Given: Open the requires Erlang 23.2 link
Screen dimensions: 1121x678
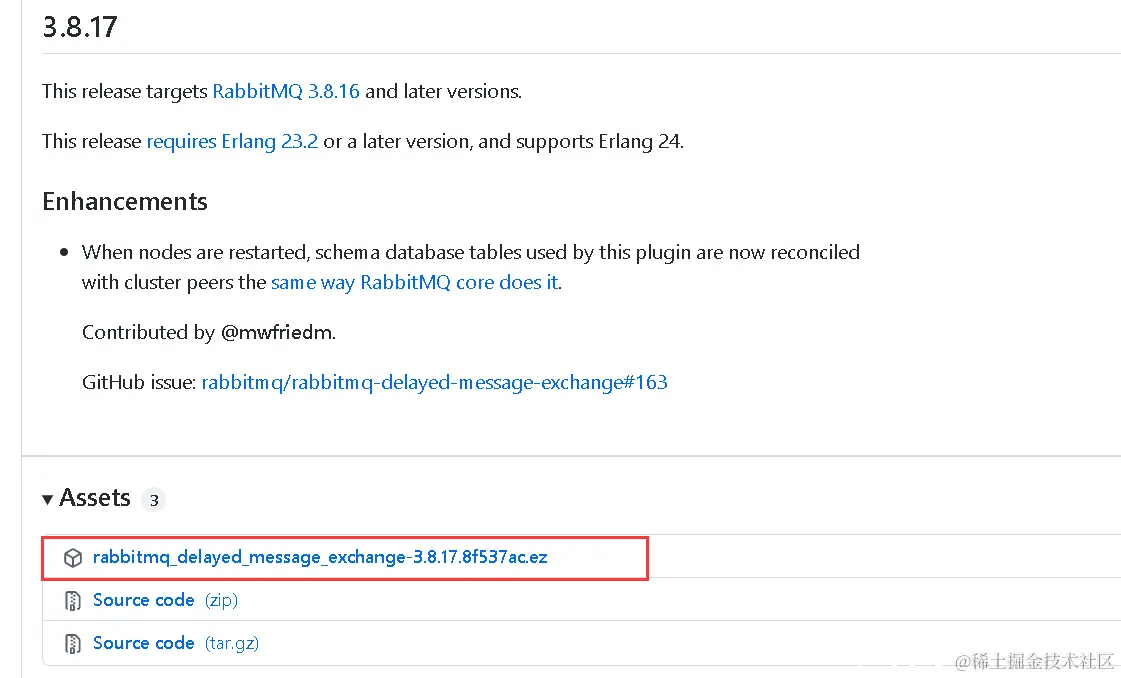Looking at the screenshot, I should click(232, 142).
